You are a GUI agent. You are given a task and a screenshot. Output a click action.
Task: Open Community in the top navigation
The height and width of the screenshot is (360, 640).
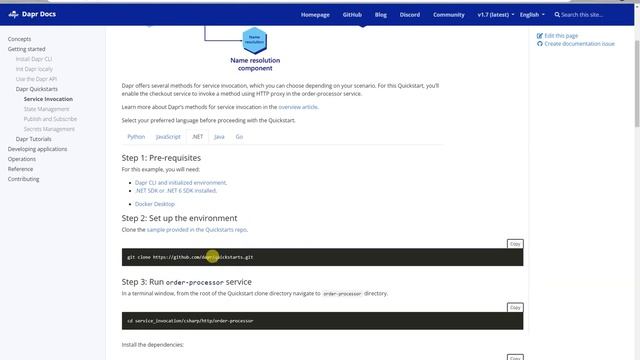(x=449, y=15)
